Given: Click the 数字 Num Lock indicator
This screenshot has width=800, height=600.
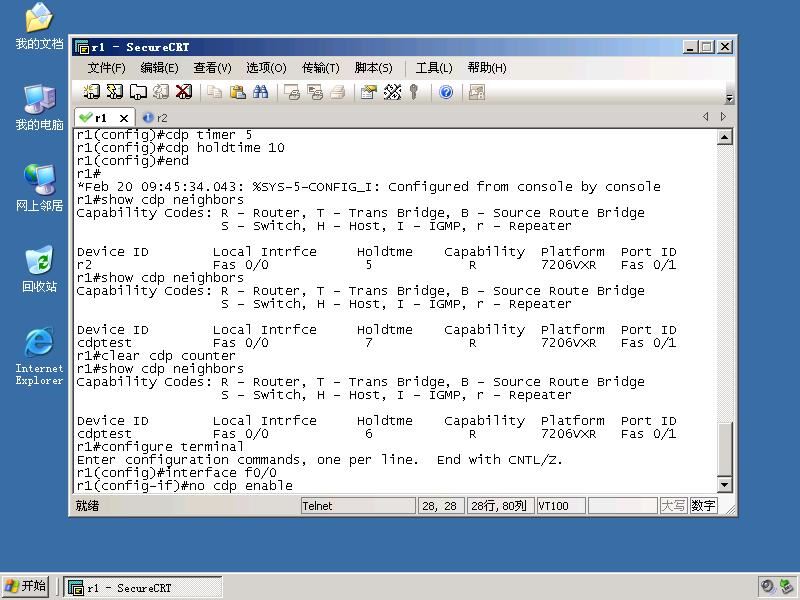Looking at the screenshot, I should [x=703, y=506].
